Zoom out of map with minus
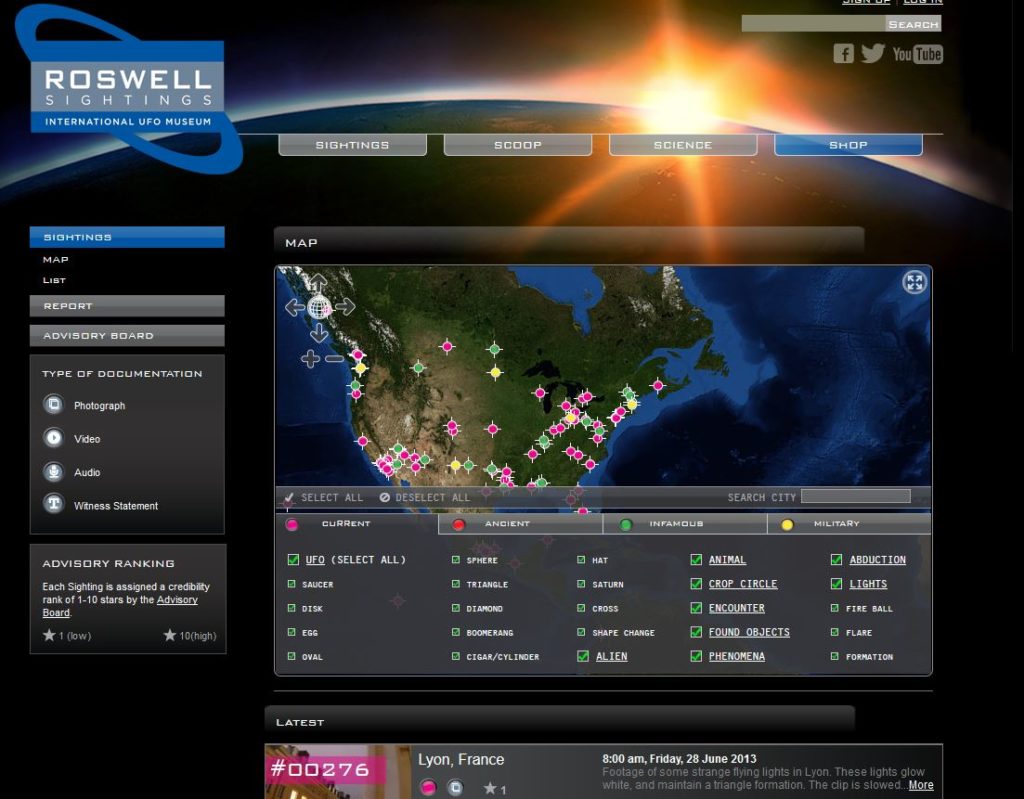Viewport: 1024px width, 799px height. pyautogui.click(x=334, y=358)
